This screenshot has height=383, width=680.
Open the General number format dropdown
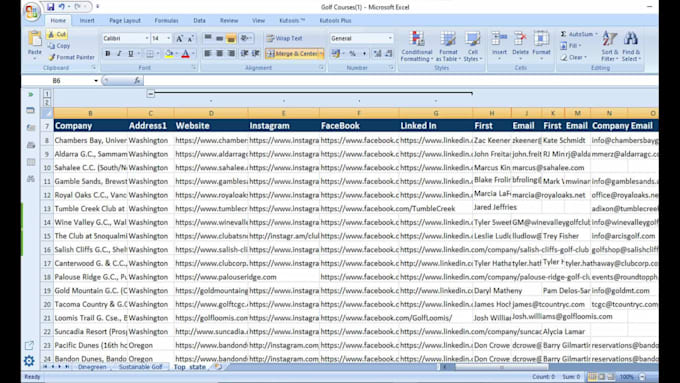pyautogui.click(x=390, y=38)
